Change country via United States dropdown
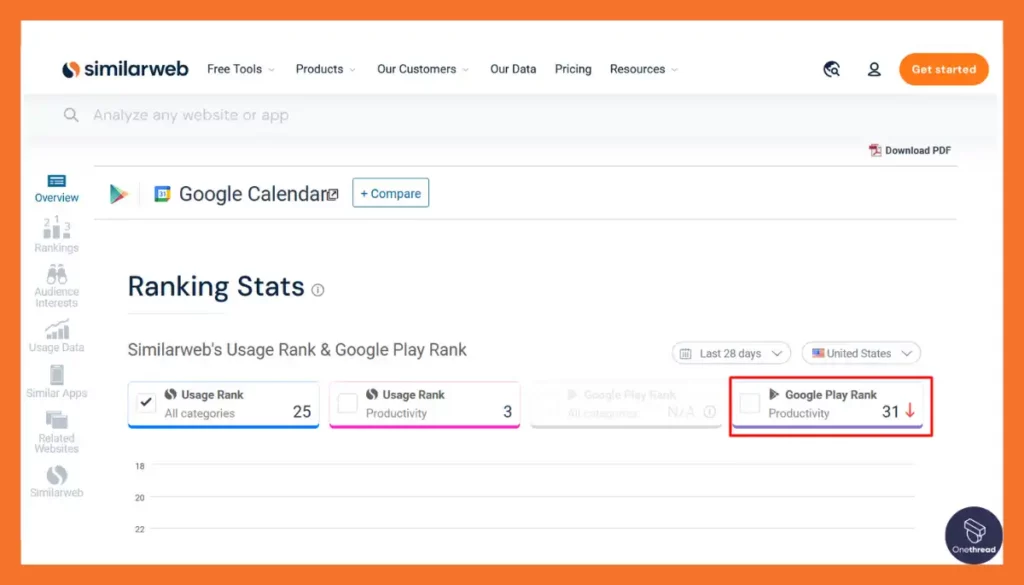This screenshot has height=585, width=1024. point(861,353)
